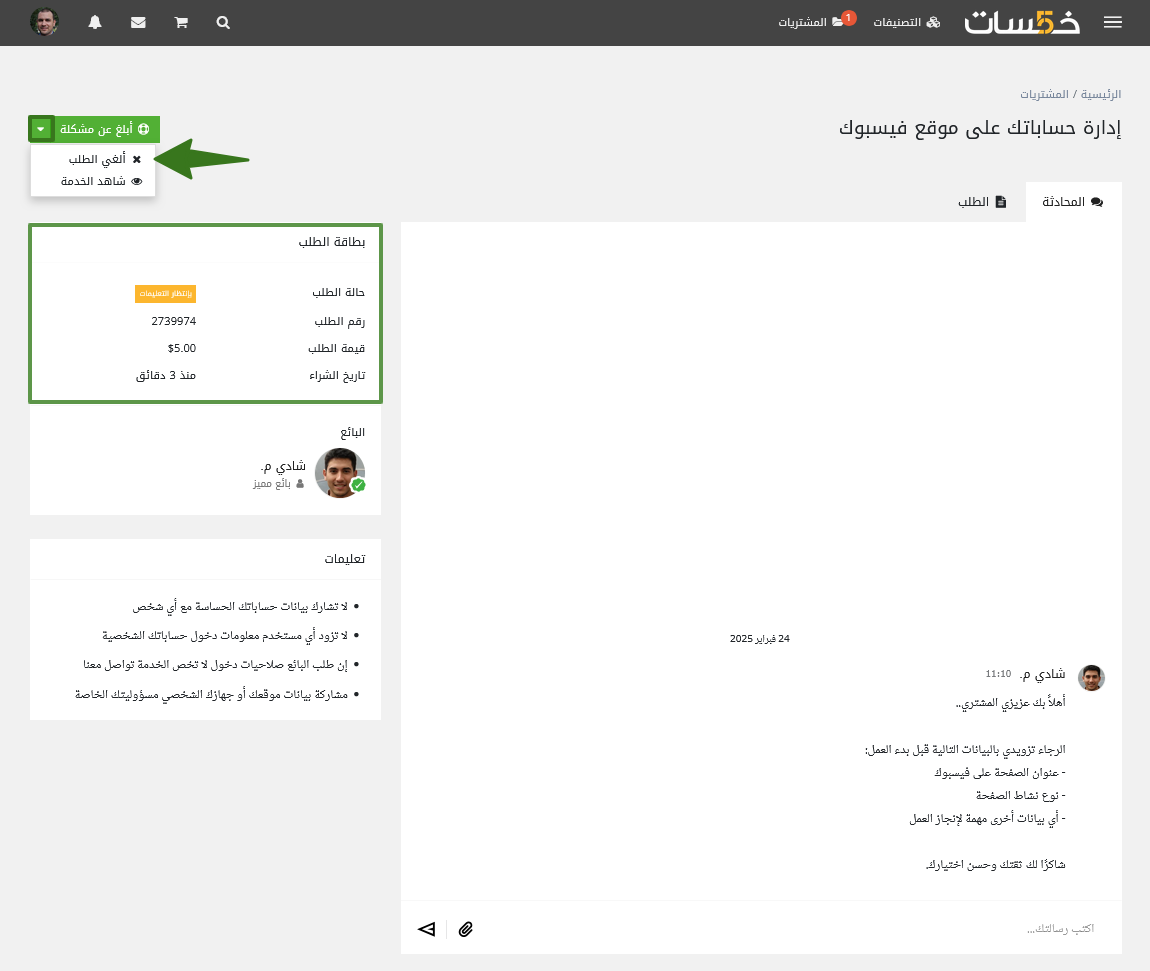Viewport: 1150px width, 971px height.
Task: Open seller name شادي م. in البائع card
Action: [283, 466]
